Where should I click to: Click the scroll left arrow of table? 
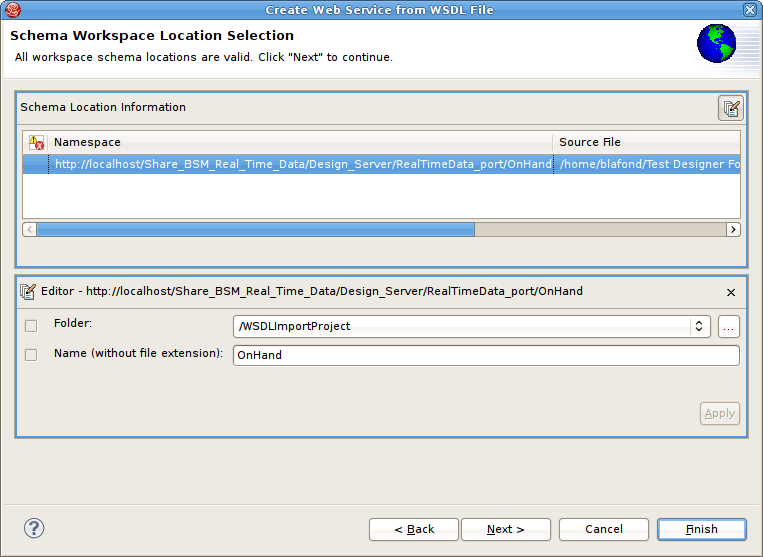click(30, 230)
